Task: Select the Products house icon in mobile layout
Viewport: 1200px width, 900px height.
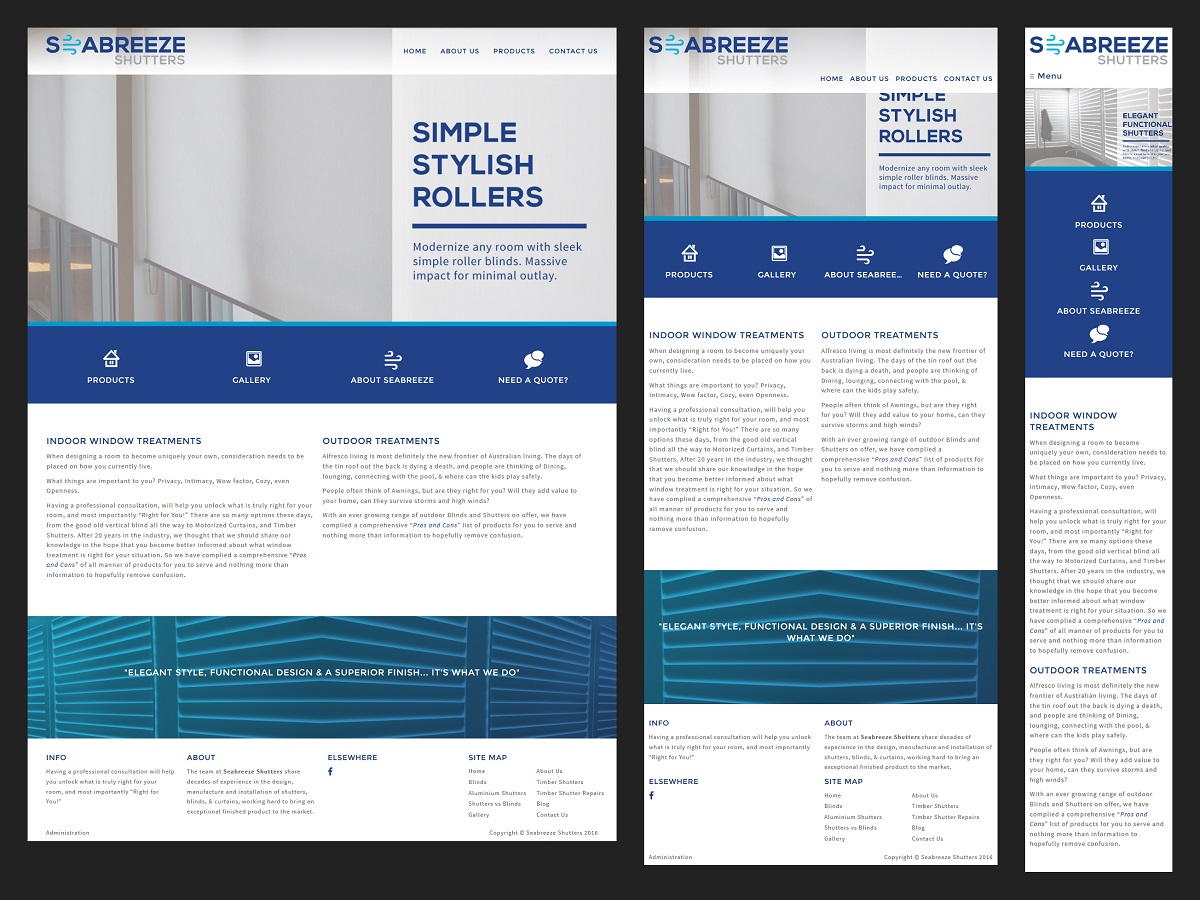Action: point(1098,203)
